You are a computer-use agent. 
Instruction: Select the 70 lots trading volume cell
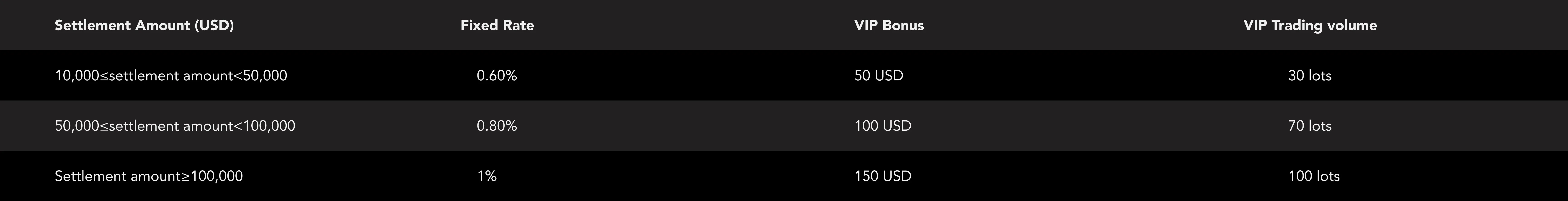1309,126
